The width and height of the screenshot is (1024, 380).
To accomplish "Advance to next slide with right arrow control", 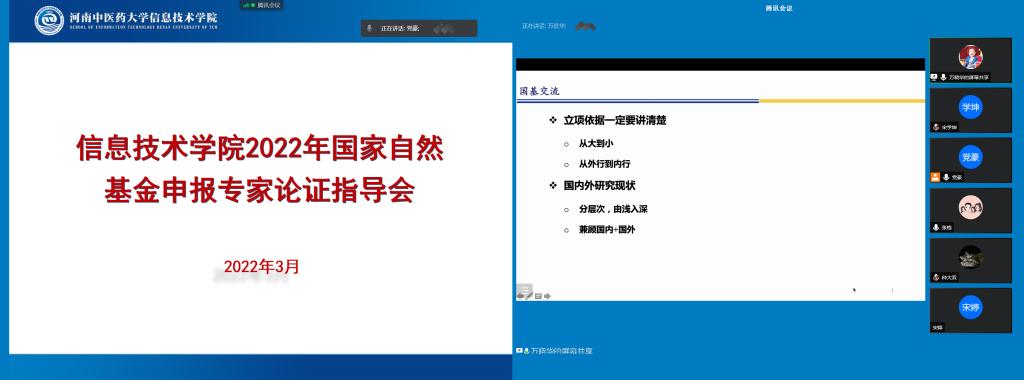I will click(547, 296).
